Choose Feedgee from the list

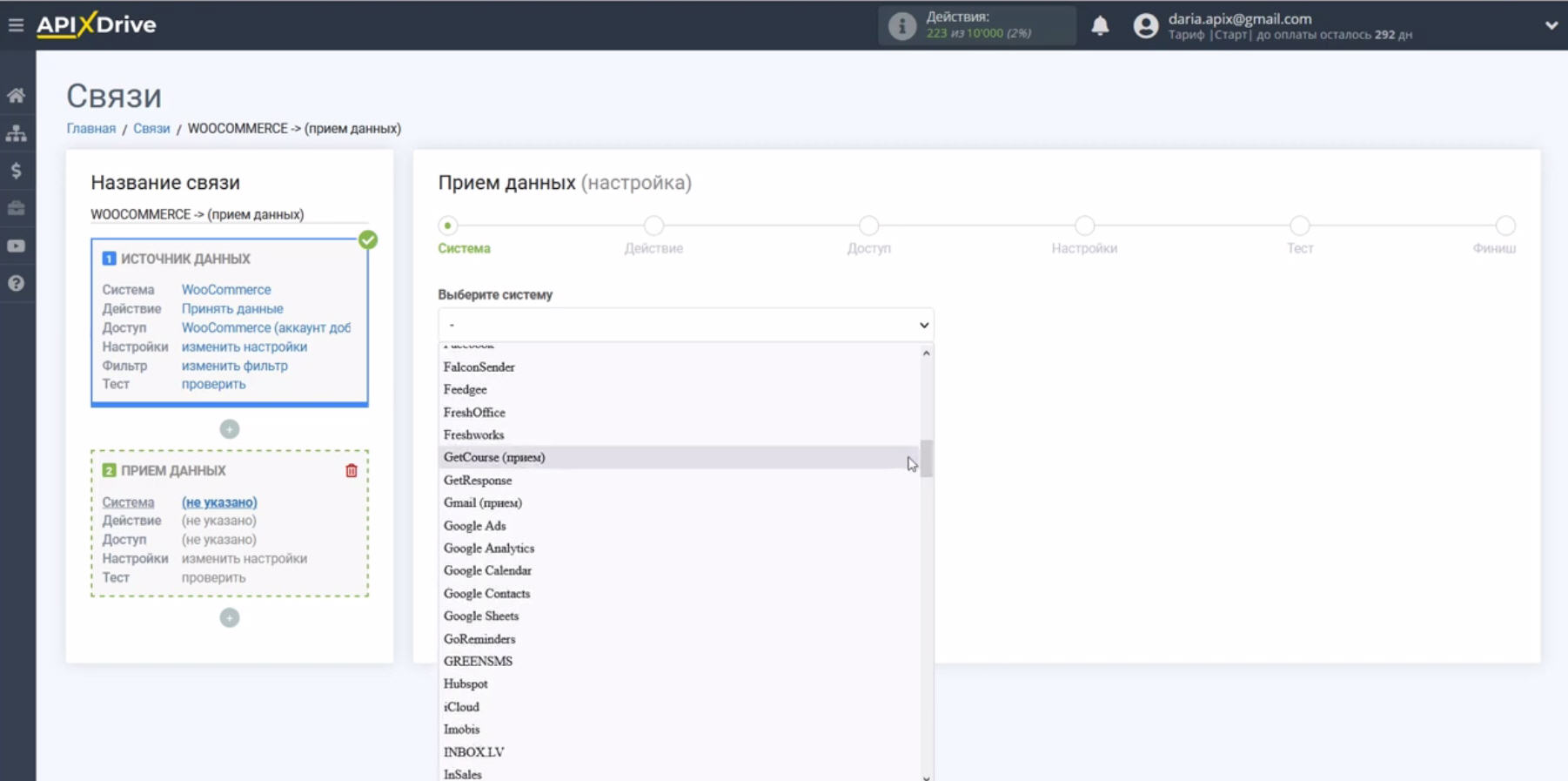[x=679, y=390]
